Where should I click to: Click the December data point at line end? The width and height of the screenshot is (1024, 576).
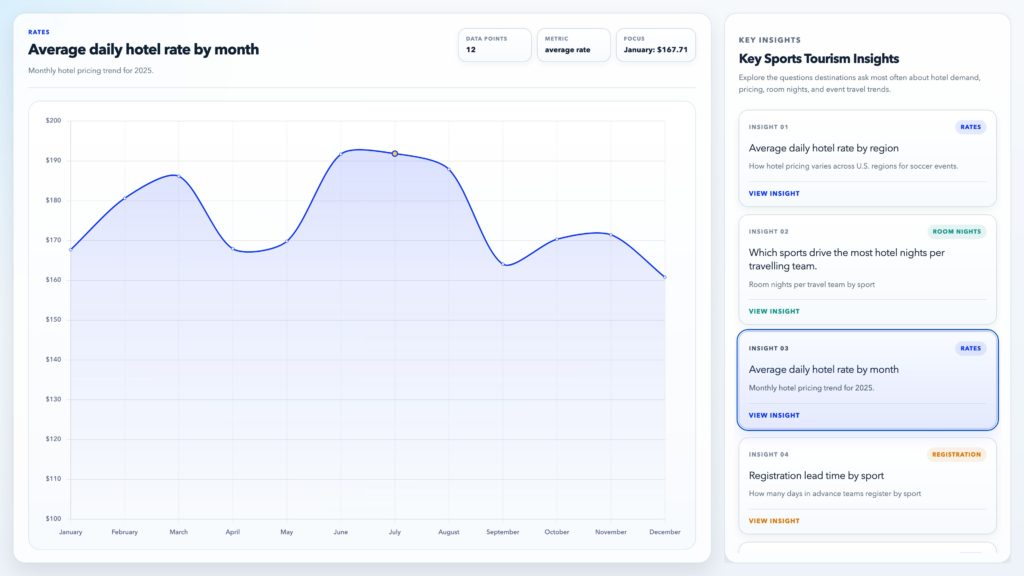pos(665,277)
